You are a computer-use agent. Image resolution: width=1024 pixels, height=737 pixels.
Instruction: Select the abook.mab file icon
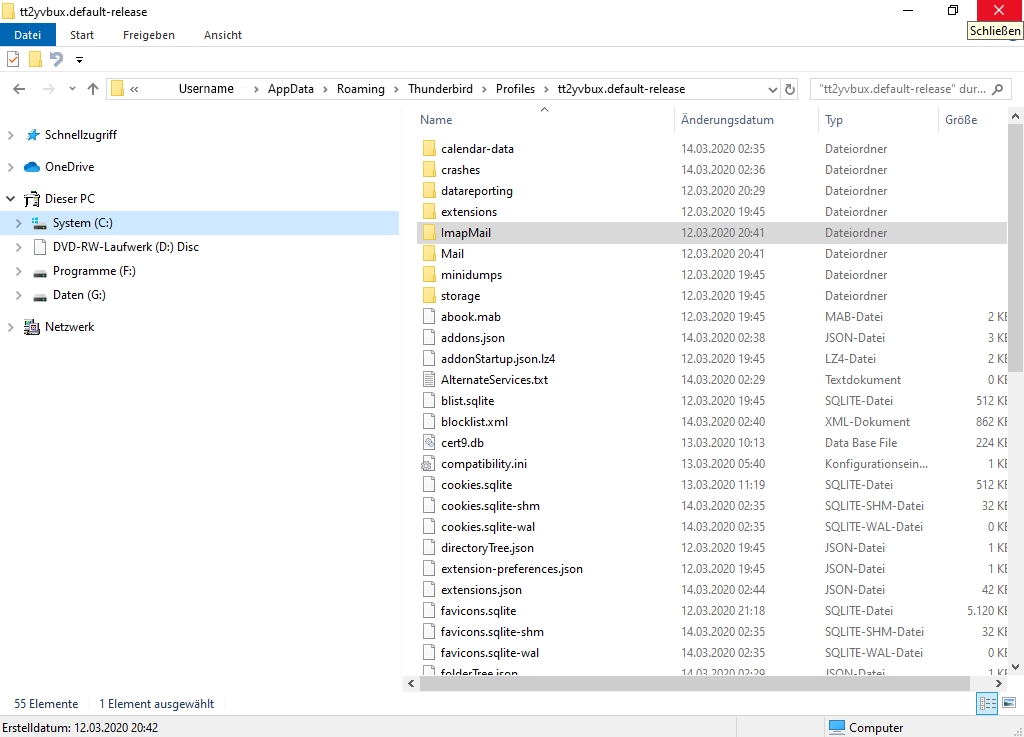429,317
